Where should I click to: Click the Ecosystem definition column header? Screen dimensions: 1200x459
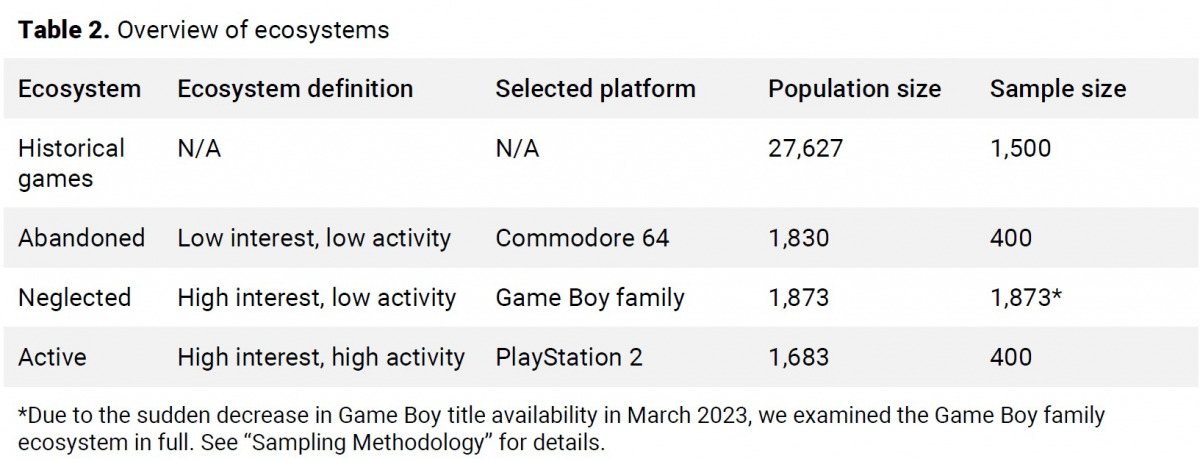tap(295, 89)
